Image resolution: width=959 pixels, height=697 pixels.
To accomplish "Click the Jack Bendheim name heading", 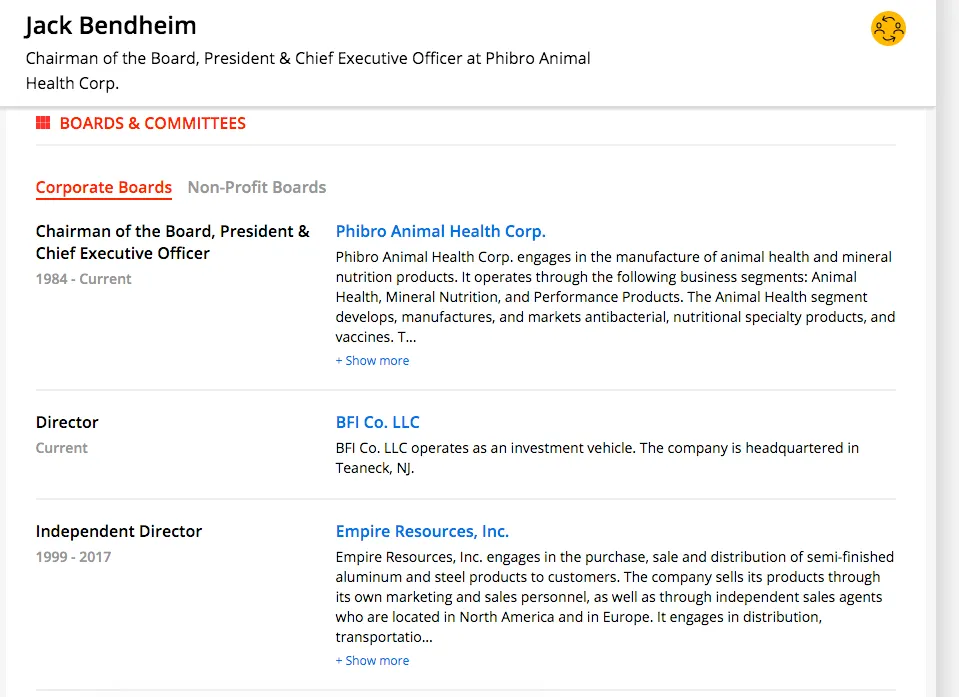I will pyautogui.click(x=111, y=26).
